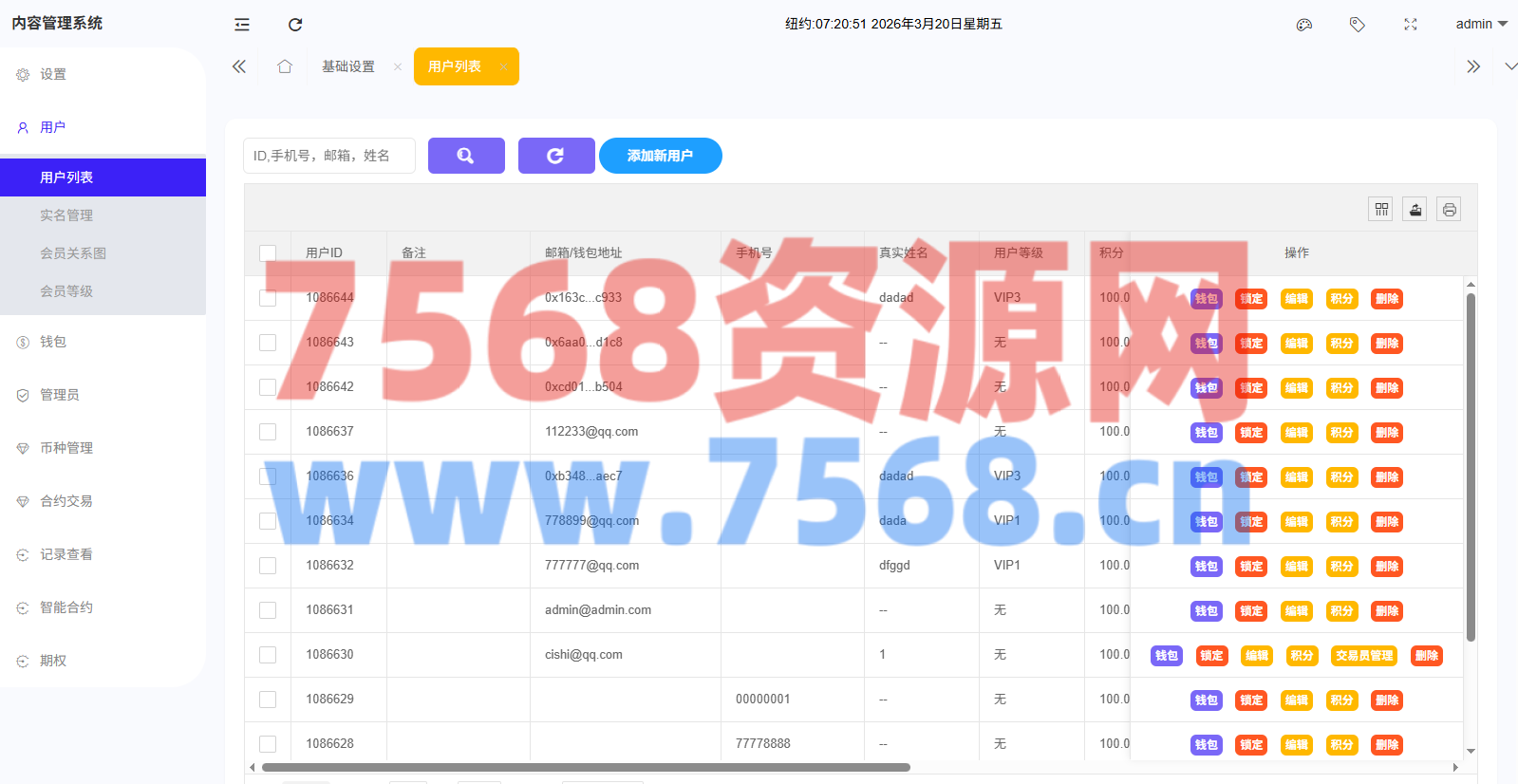Image resolution: width=1518 pixels, height=784 pixels.
Task: Click the ID/phone/email search input field
Action: [x=329, y=156]
